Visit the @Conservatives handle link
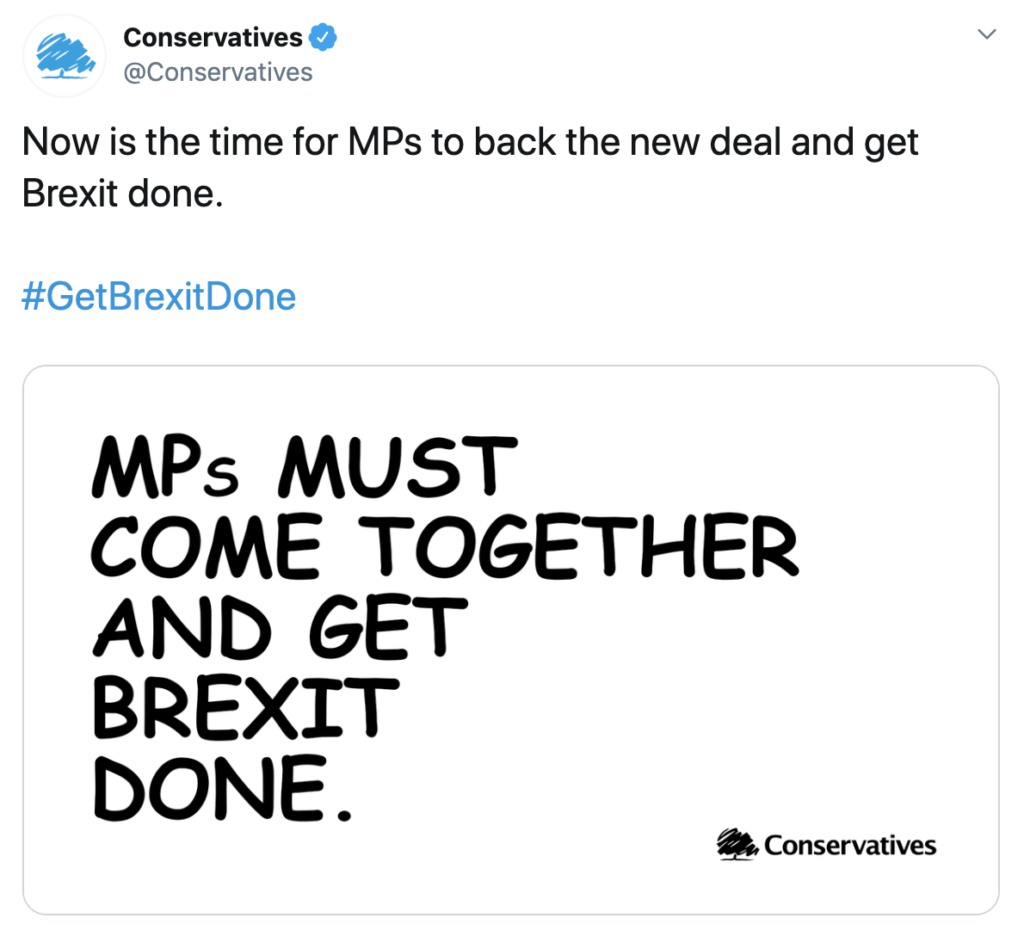 pyautogui.click(x=218, y=73)
